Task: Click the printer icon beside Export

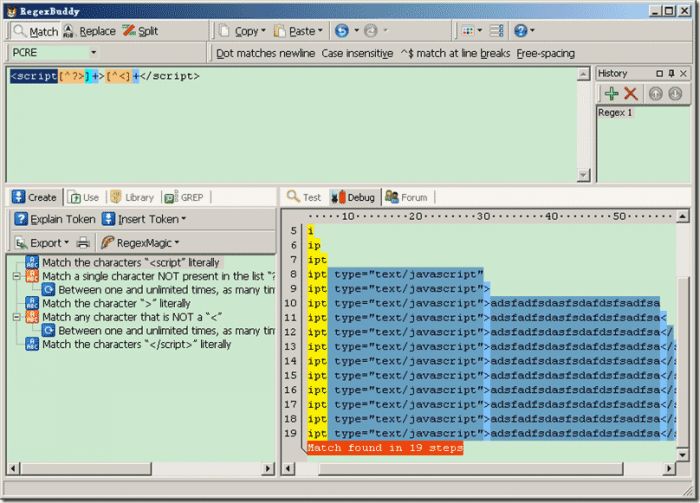Action: [x=84, y=242]
